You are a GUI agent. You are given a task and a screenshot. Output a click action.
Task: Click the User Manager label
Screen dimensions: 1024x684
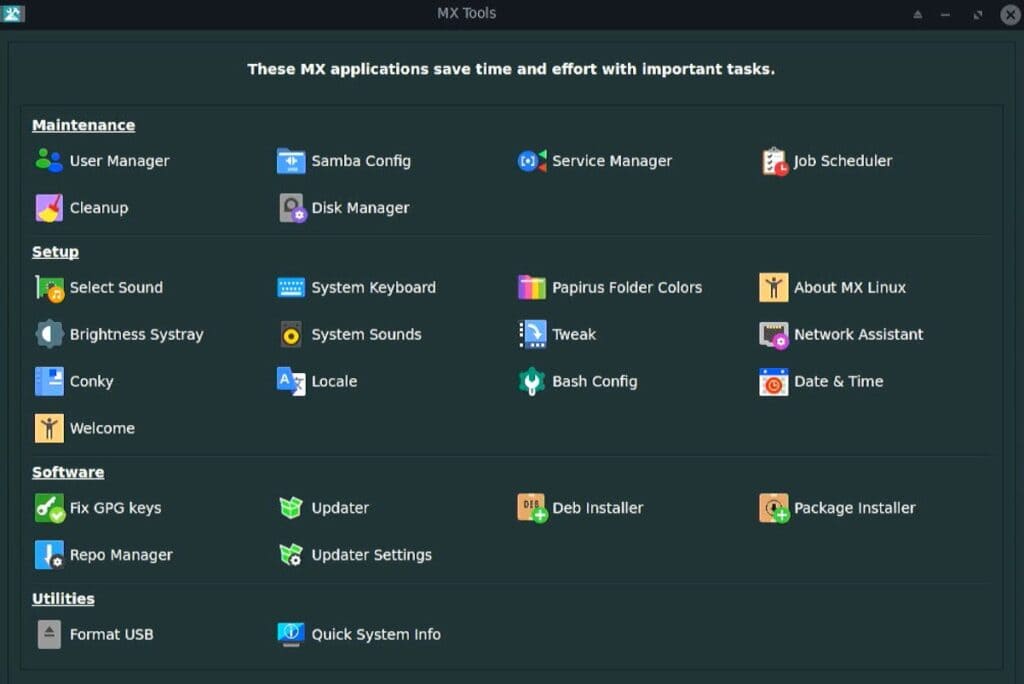coord(120,161)
